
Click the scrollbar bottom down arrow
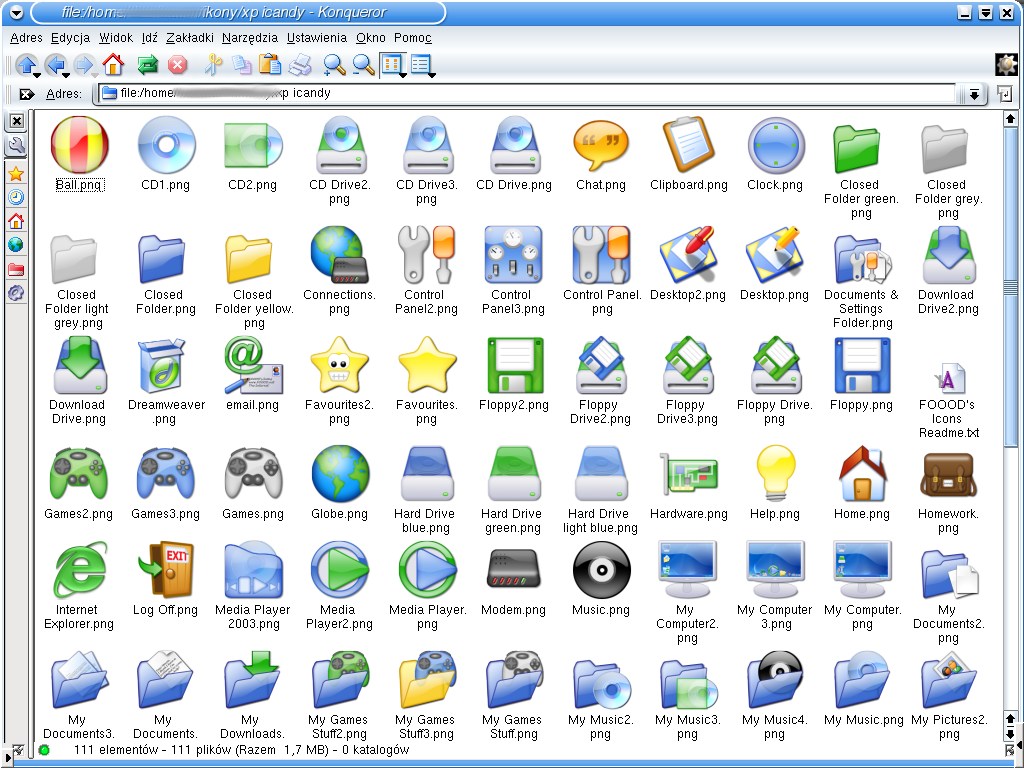pos(1010,733)
